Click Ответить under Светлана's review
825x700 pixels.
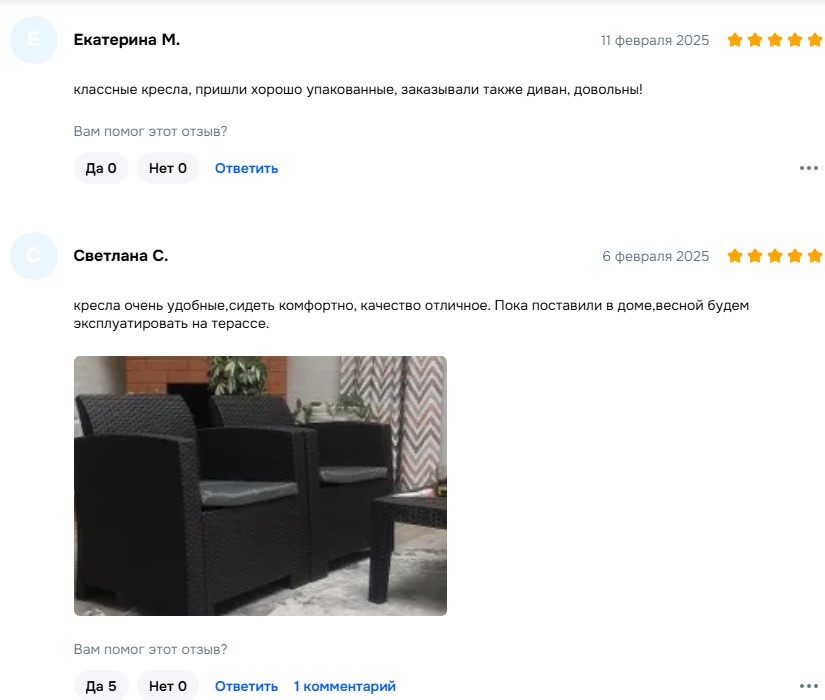(246, 686)
